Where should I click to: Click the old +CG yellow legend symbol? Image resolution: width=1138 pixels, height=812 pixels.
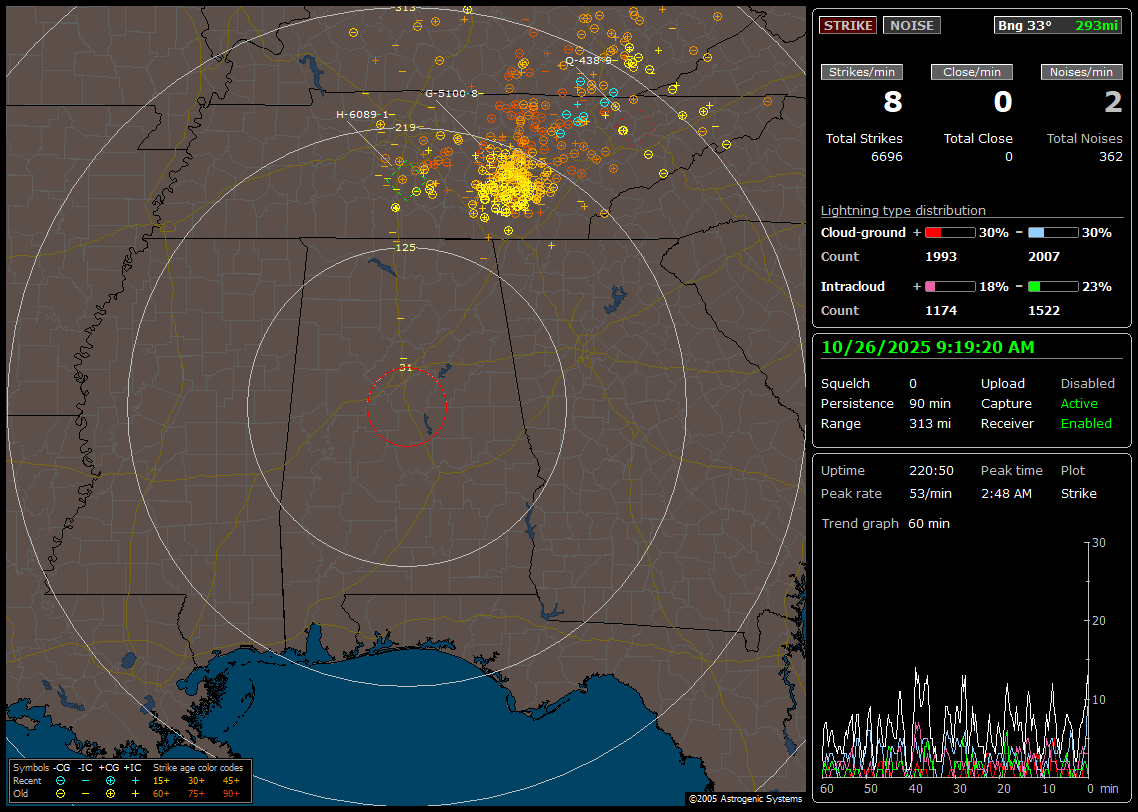(x=110, y=793)
